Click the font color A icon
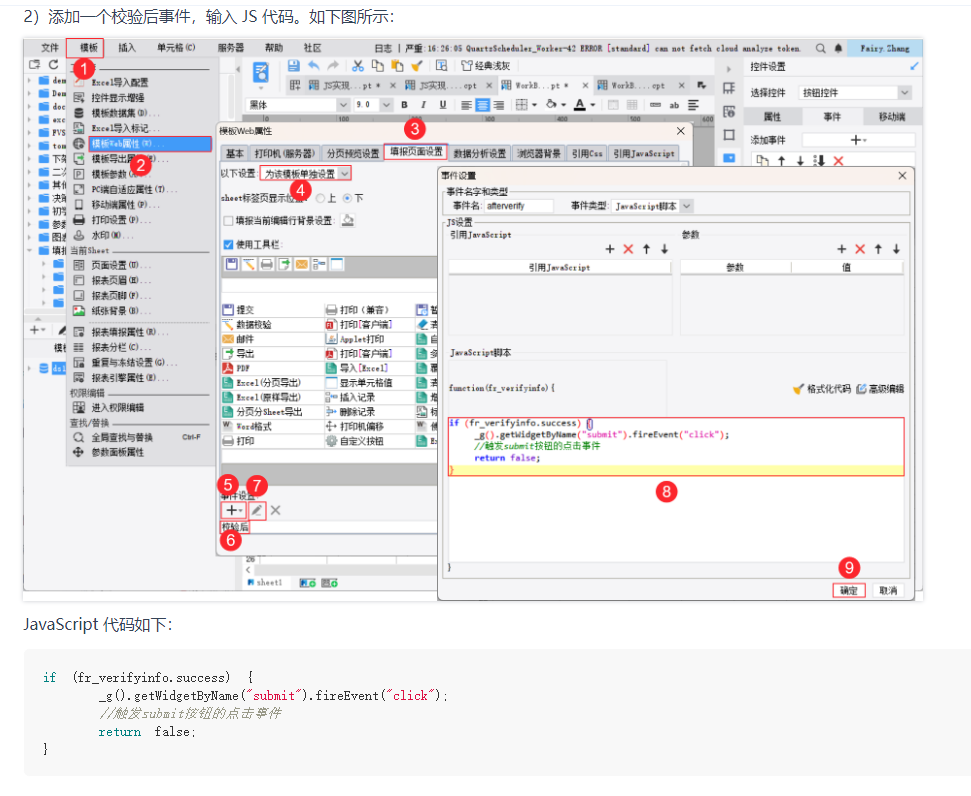The width and height of the screenshot is (971, 796). pos(579,105)
